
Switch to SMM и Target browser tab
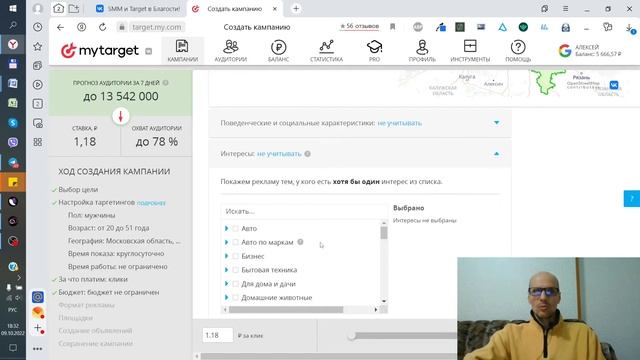tap(139, 9)
